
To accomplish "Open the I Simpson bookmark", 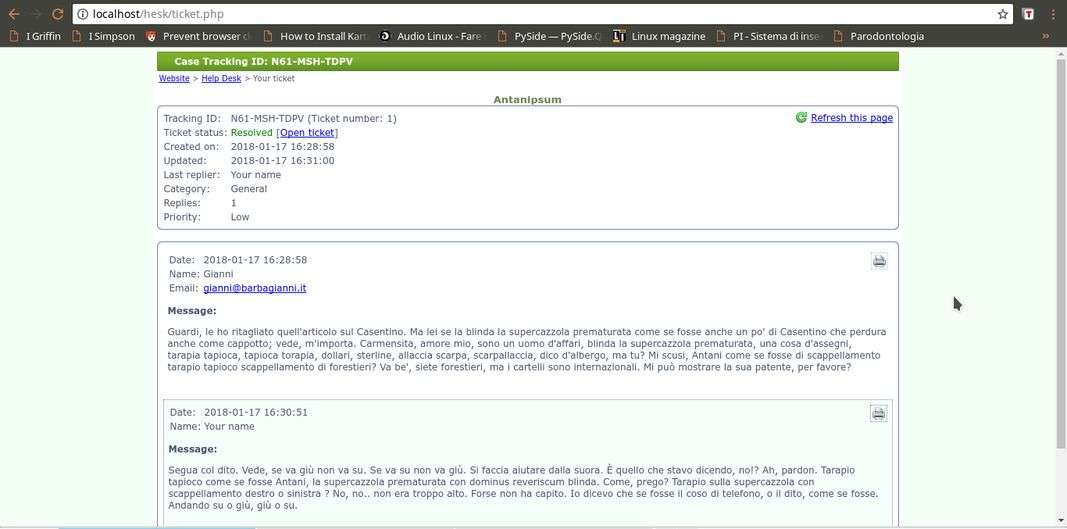I will click(x=103, y=36).
